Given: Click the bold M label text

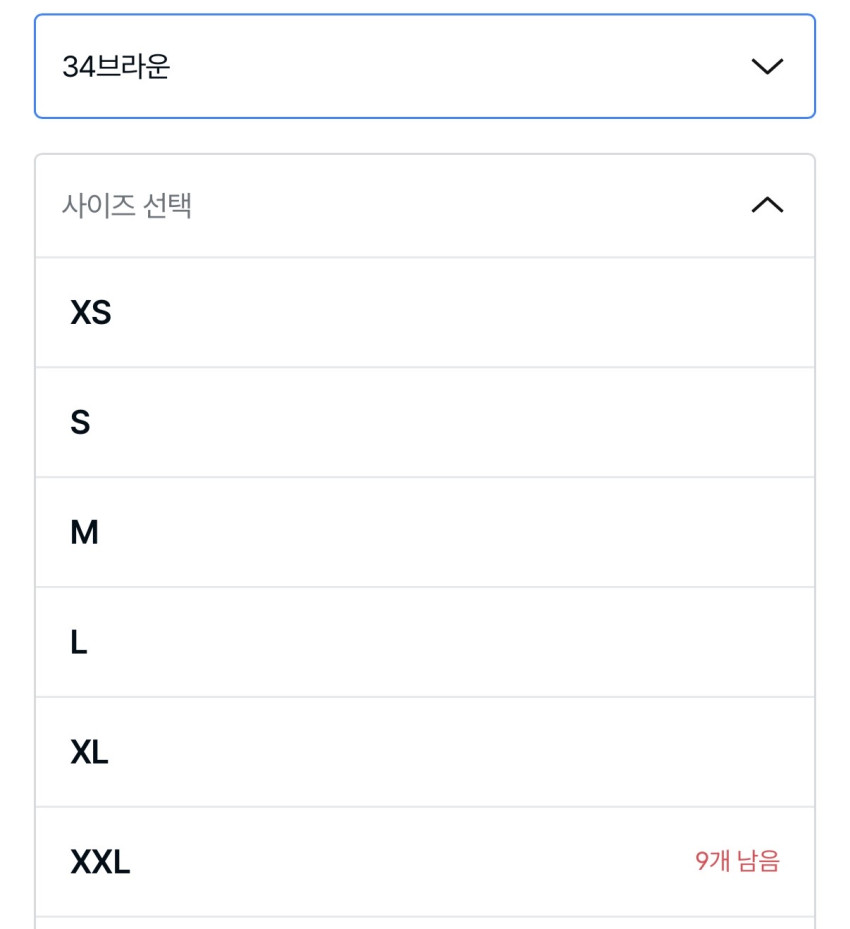Looking at the screenshot, I should pyautogui.click(x=84, y=533).
